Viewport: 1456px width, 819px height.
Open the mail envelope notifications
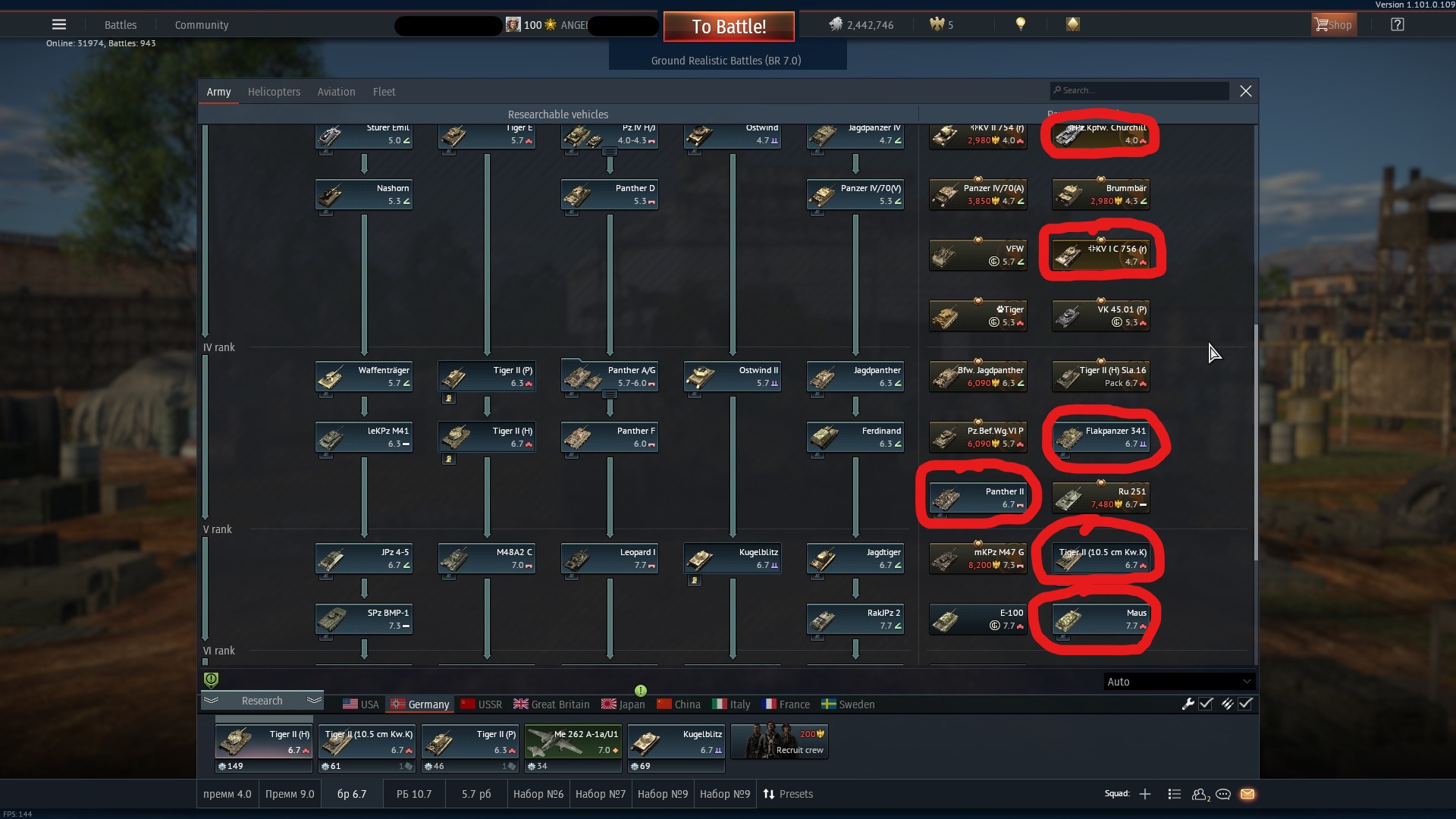[1247, 794]
